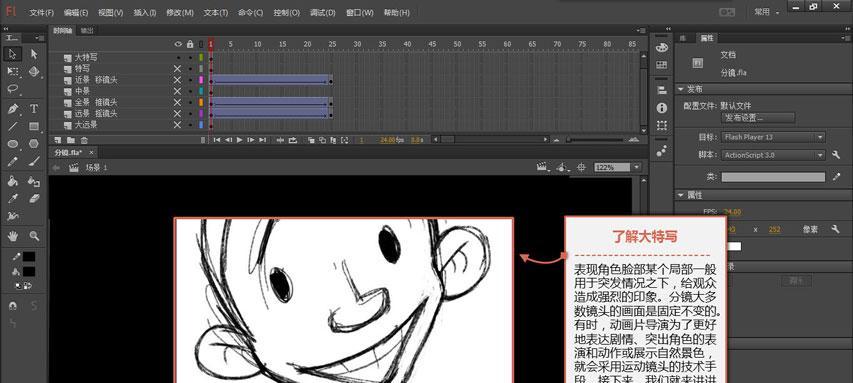Go to the first frame

[217, 140]
